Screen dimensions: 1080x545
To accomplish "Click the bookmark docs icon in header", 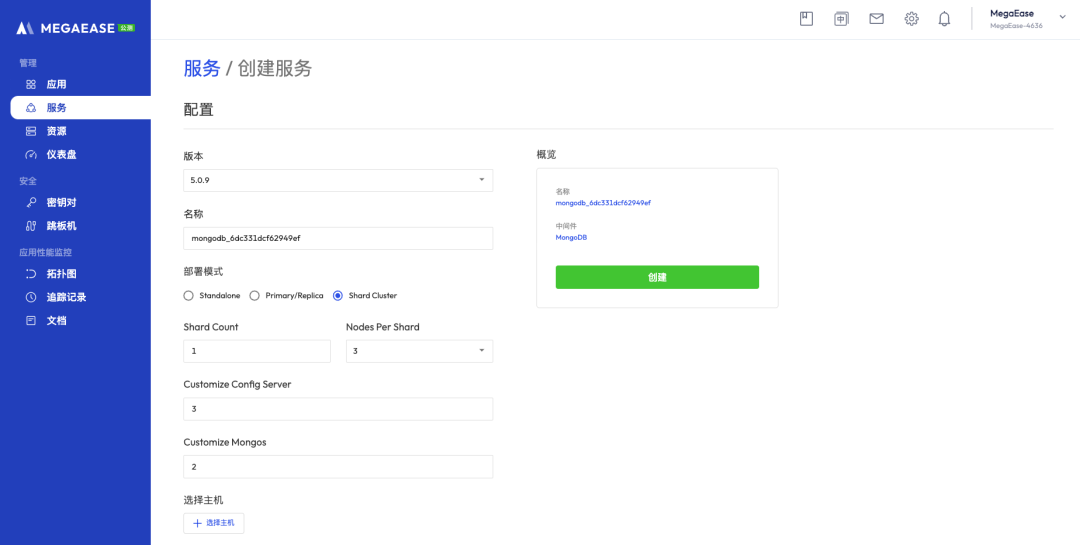I will click(x=806, y=19).
